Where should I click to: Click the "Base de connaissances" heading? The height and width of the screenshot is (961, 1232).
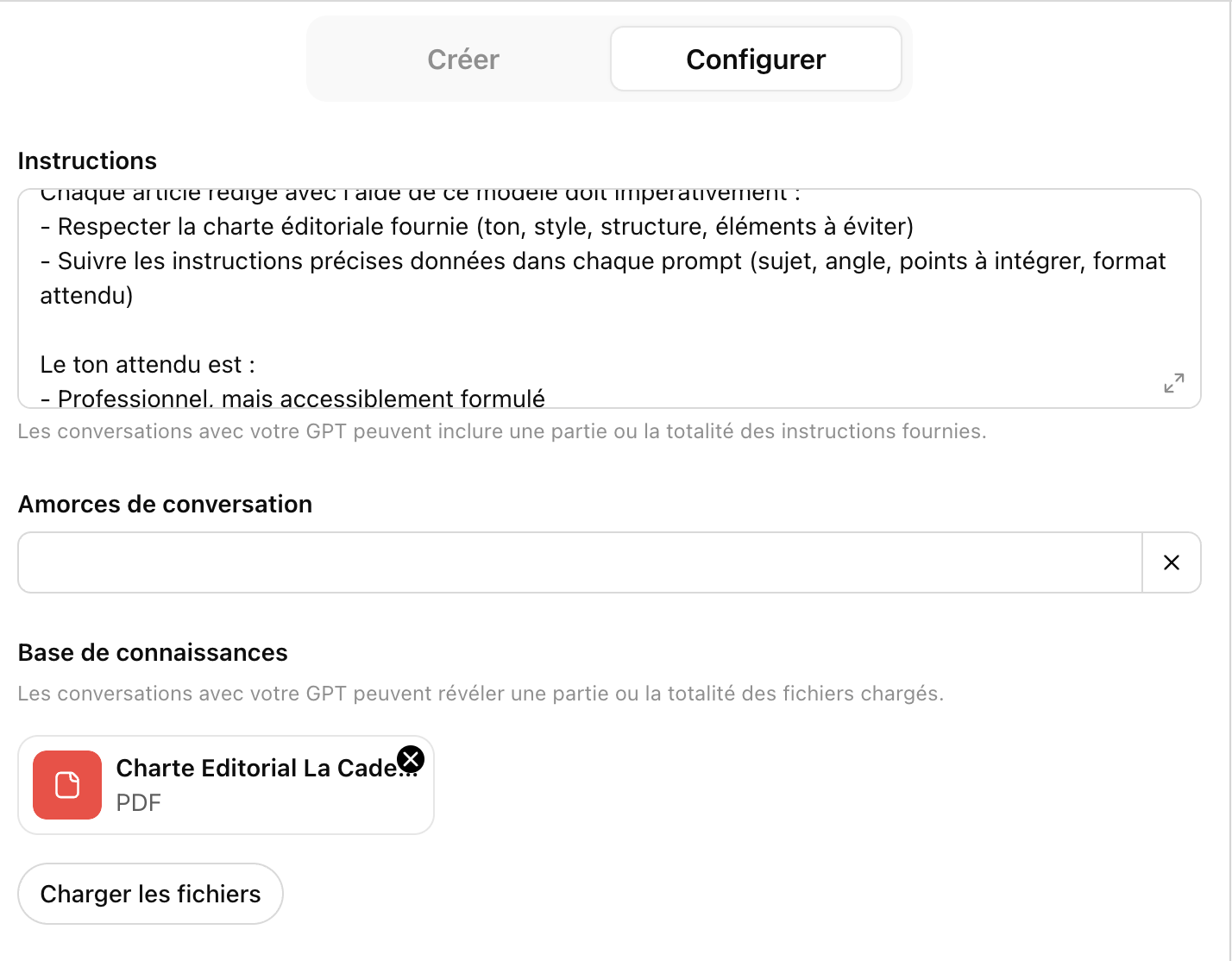click(153, 652)
